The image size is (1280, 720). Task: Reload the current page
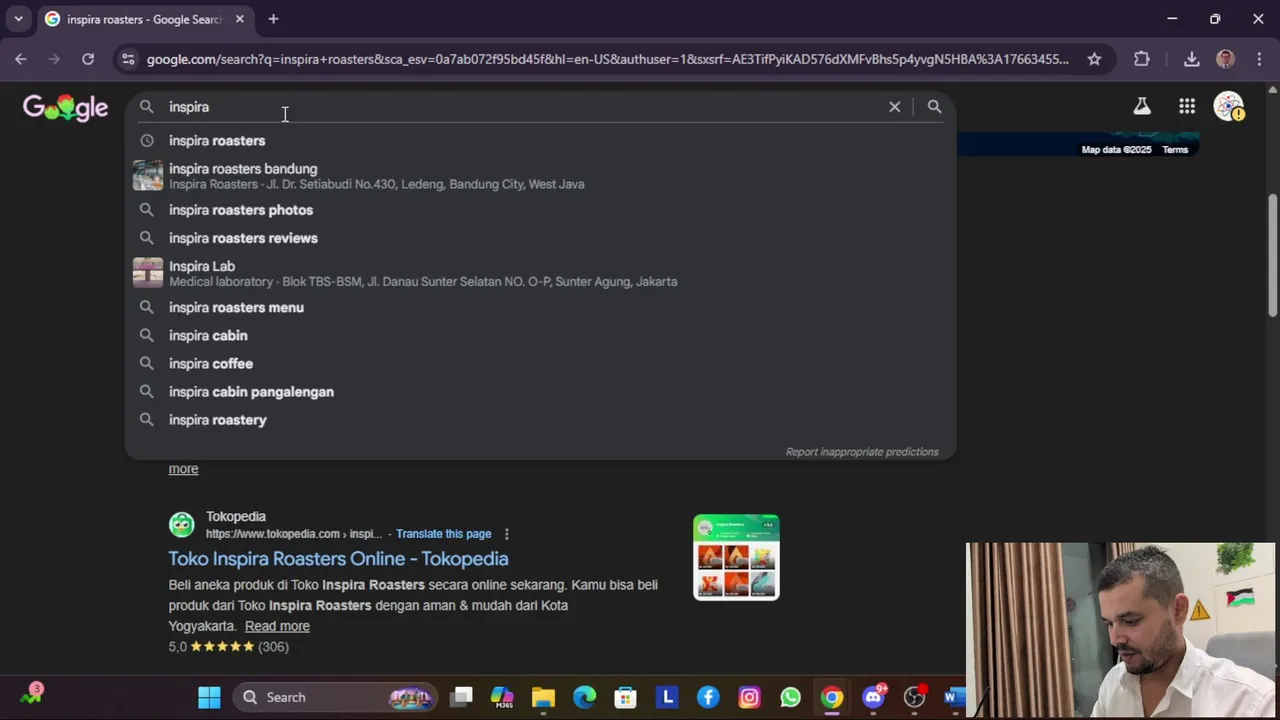(88, 59)
